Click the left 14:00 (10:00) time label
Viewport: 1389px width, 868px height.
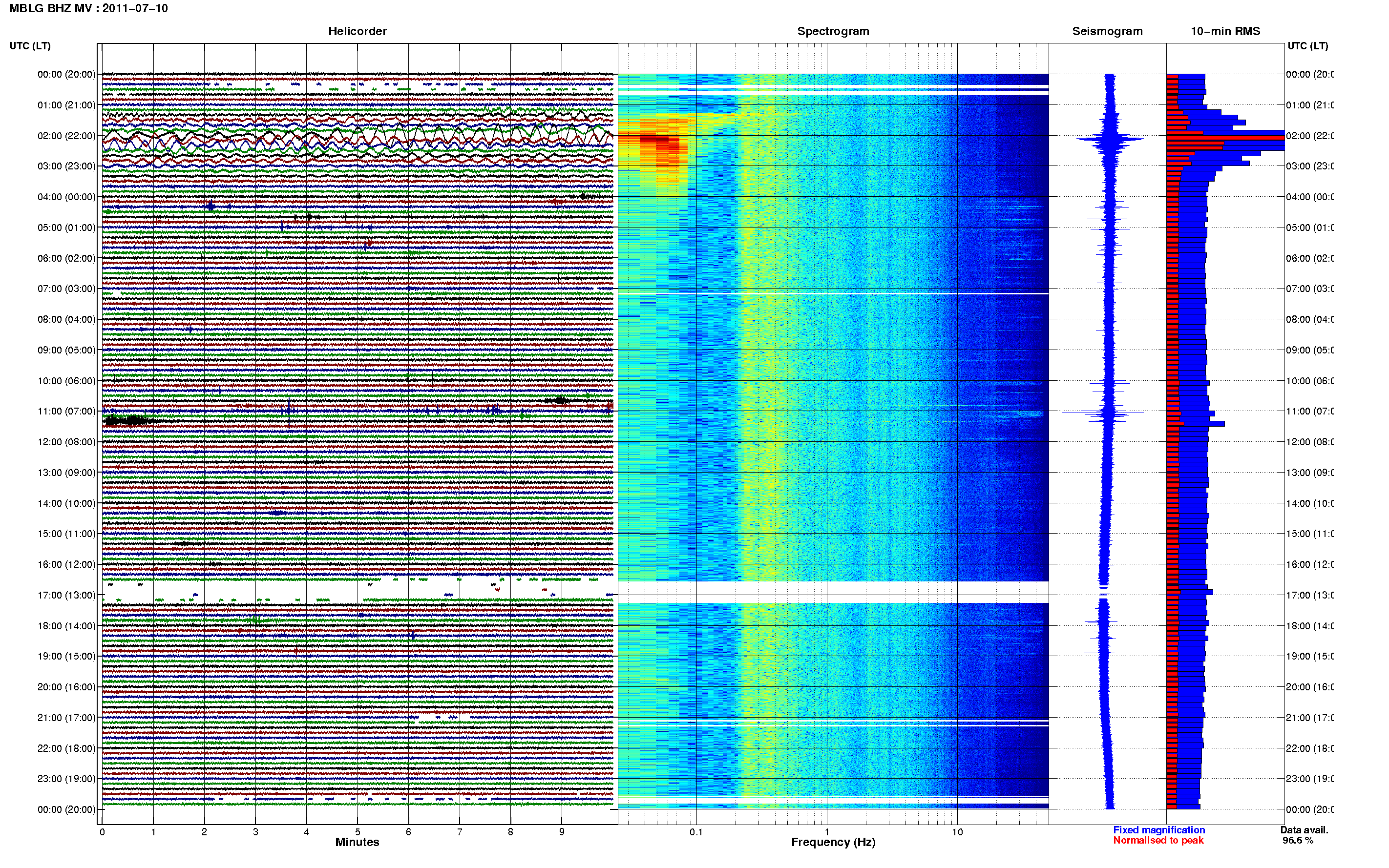[x=66, y=503]
